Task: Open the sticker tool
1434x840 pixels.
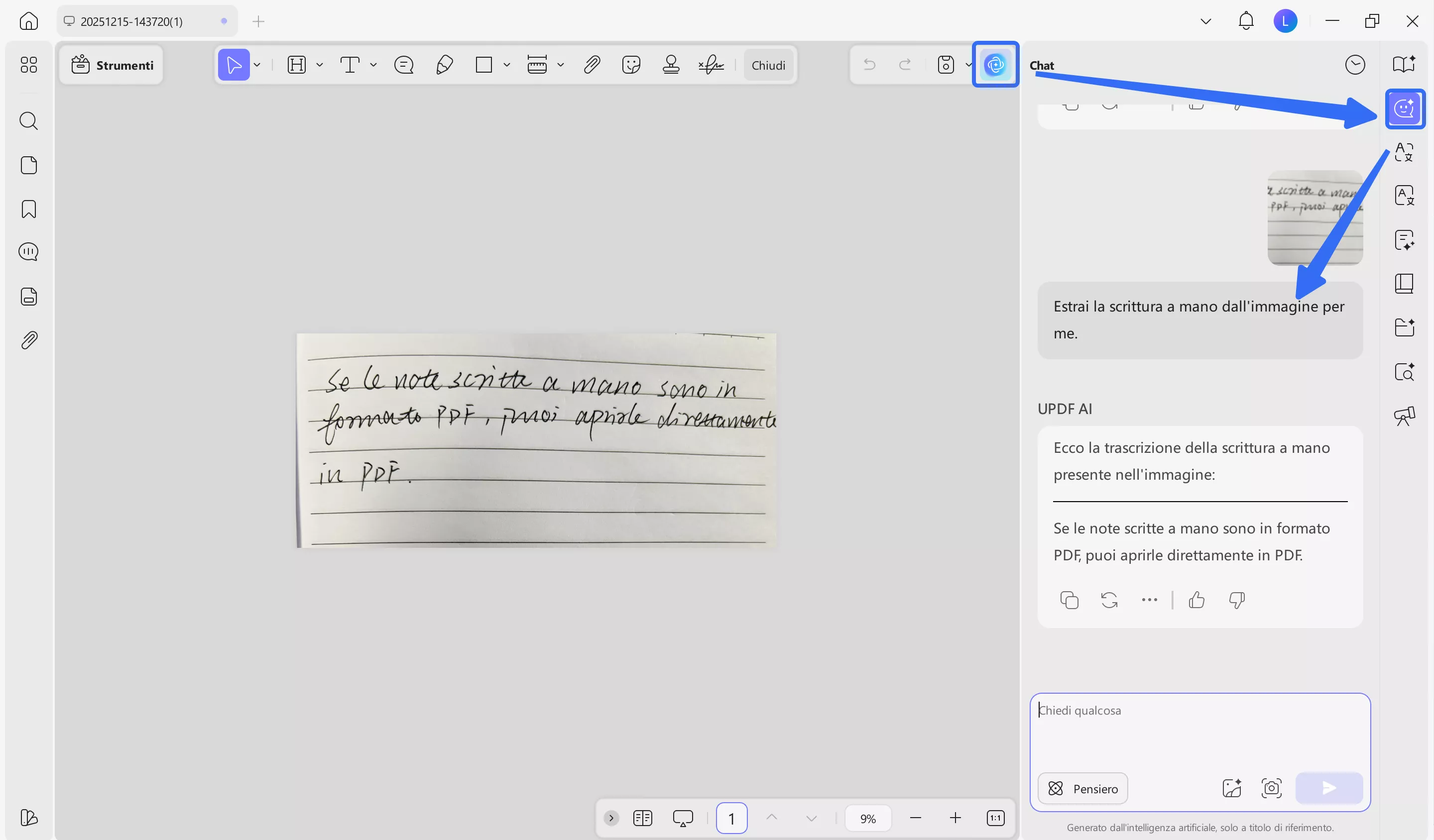Action: pyautogui.click(x=632, y=64)
